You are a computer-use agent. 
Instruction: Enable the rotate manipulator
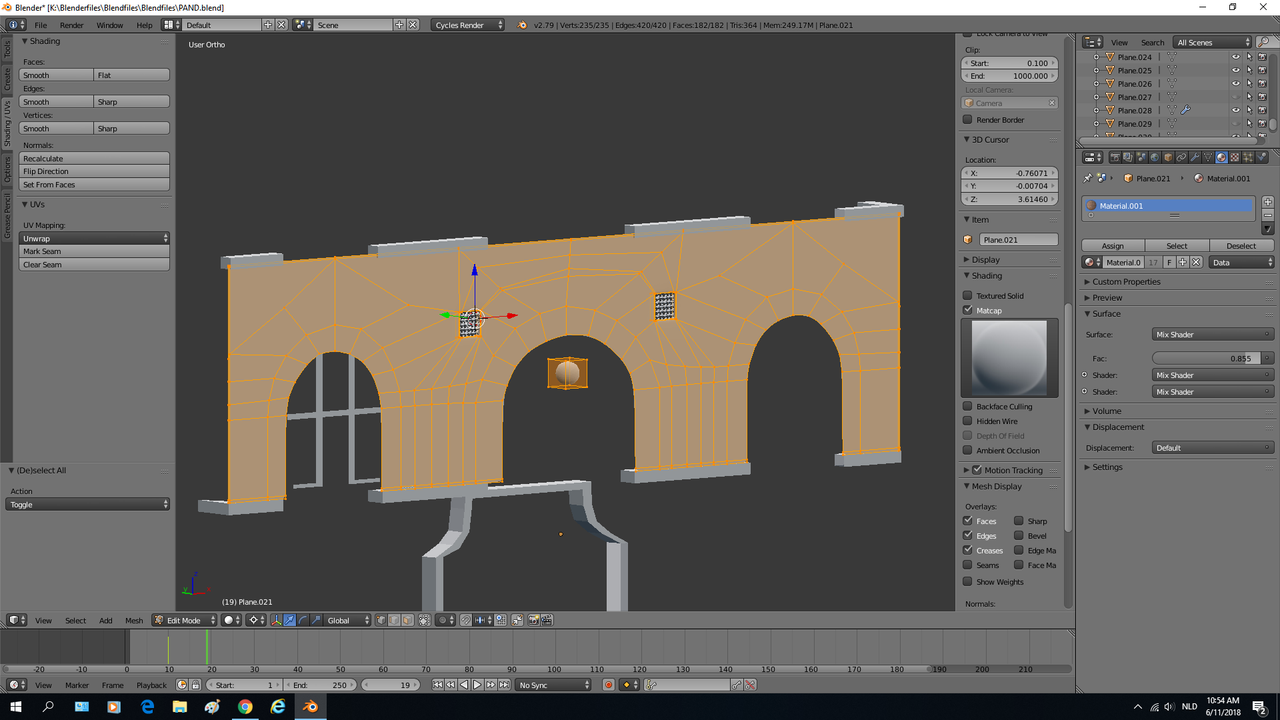click(x=303, y=620)
